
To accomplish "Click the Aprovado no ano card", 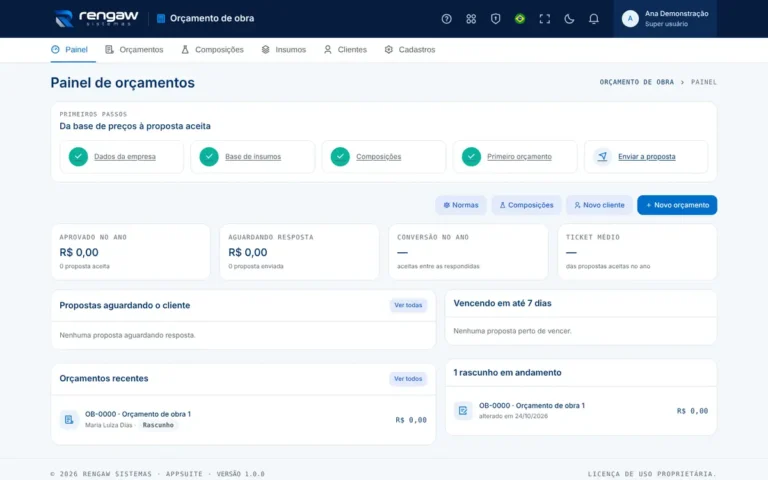I will coord(131,252).
